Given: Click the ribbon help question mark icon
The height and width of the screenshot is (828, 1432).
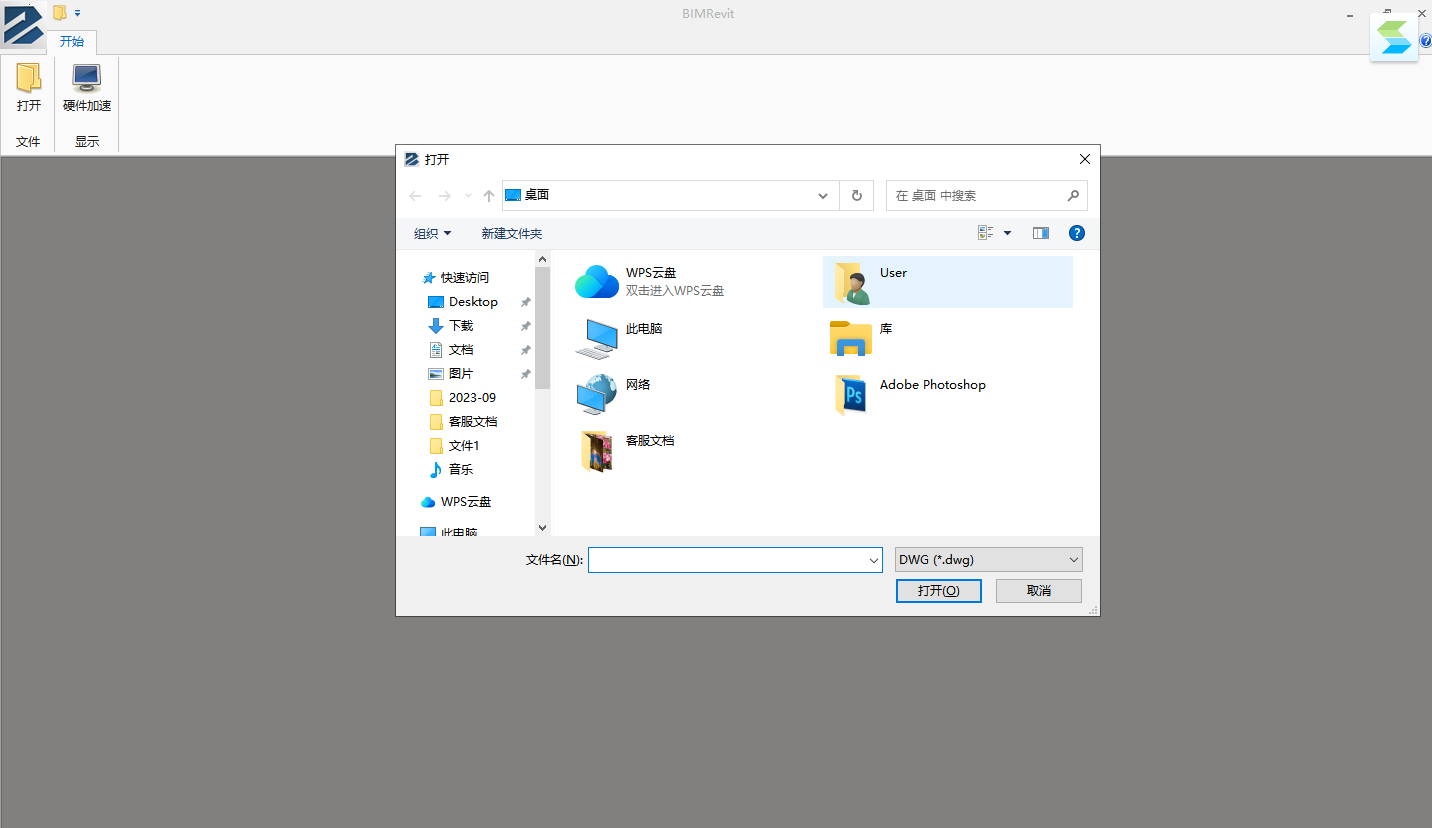Looking at the screenshot, I should pos(1426,41).
